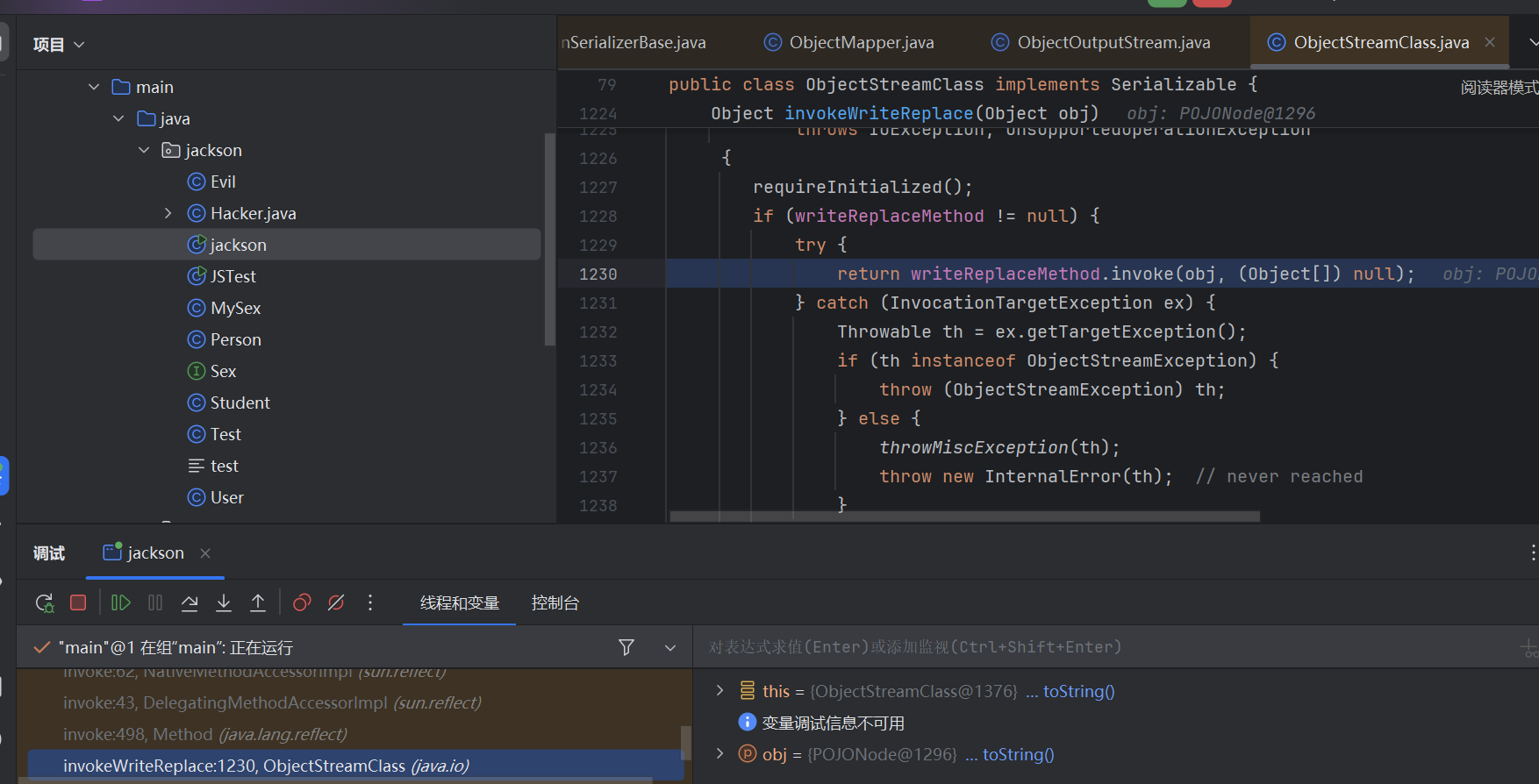Close the jackson debug session tab
Screen dimensions: 1539x784
coord(205,553)
